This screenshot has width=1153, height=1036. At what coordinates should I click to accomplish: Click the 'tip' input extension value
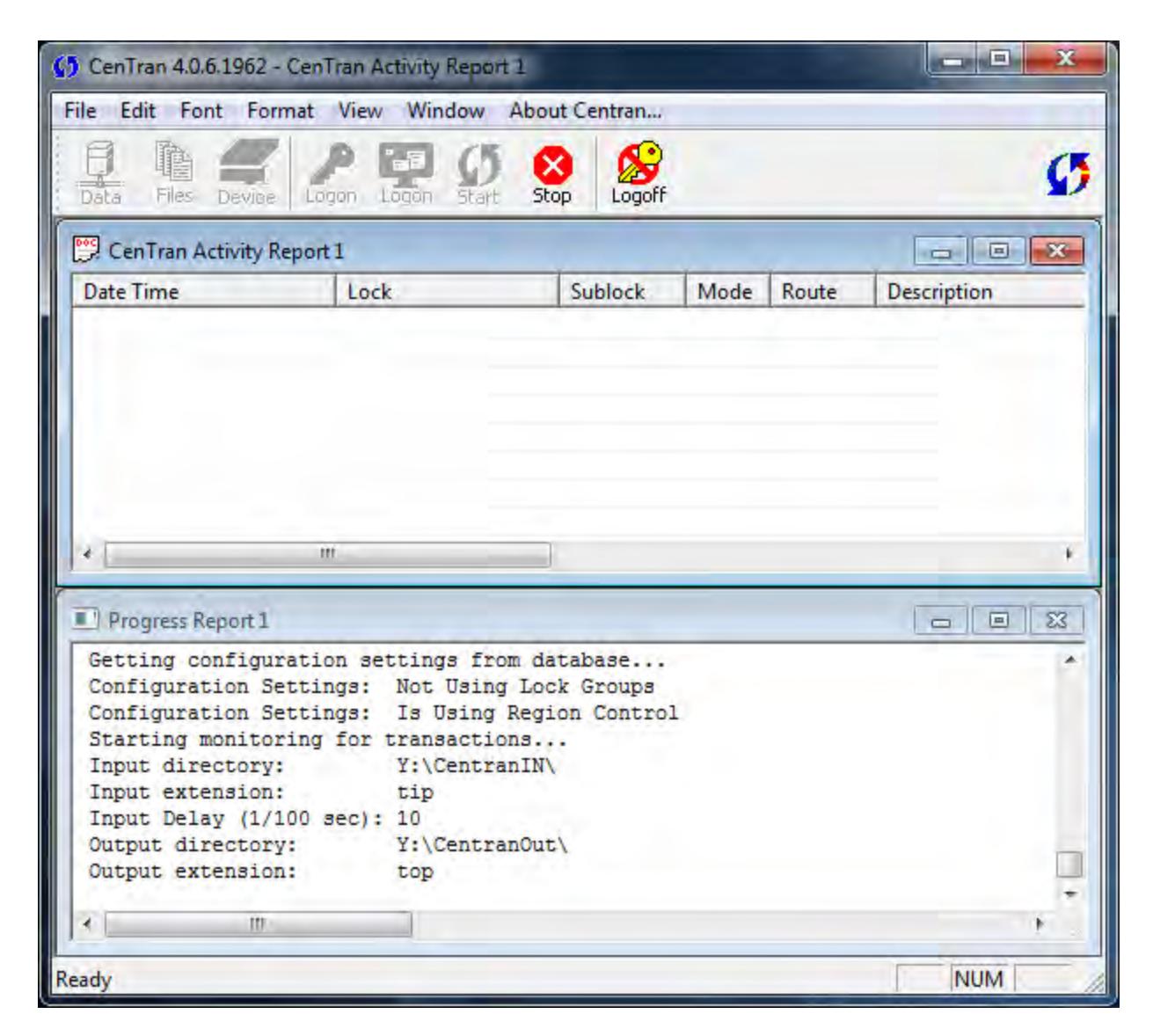[415, 792]
